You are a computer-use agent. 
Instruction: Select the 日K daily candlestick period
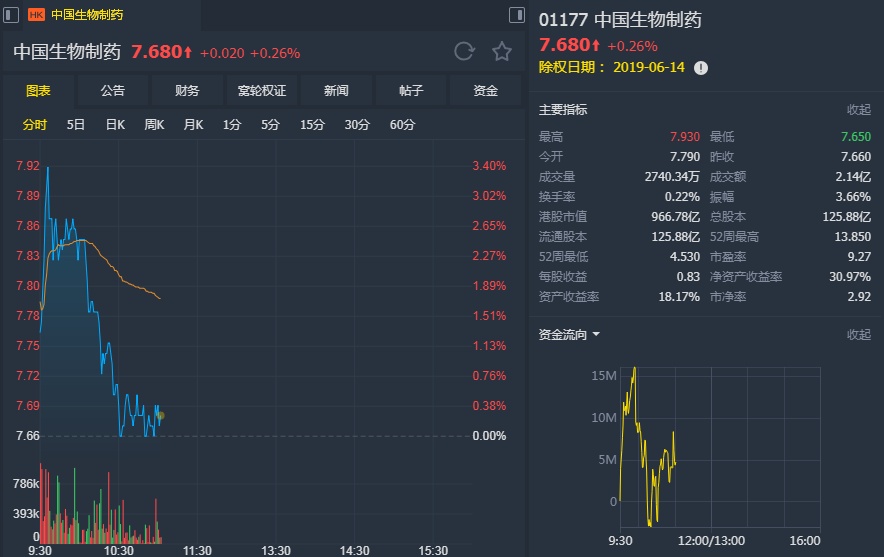click(115, 125)
